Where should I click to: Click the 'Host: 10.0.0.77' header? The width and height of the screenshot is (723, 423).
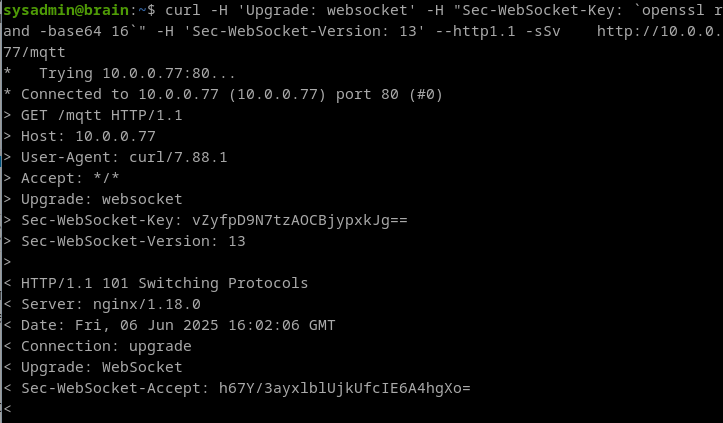click(x=88, y=136)
